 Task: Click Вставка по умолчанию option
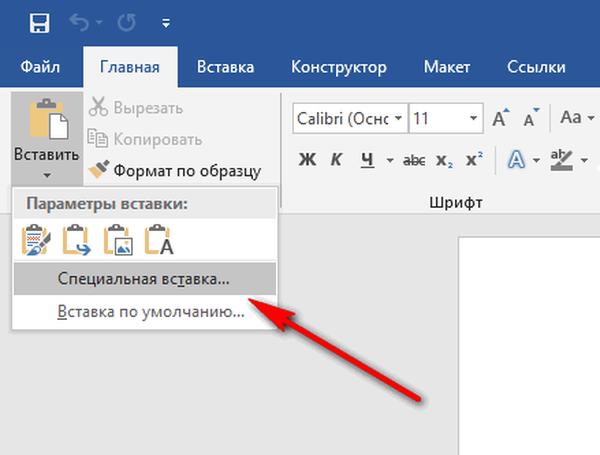[x=150, y=312]
